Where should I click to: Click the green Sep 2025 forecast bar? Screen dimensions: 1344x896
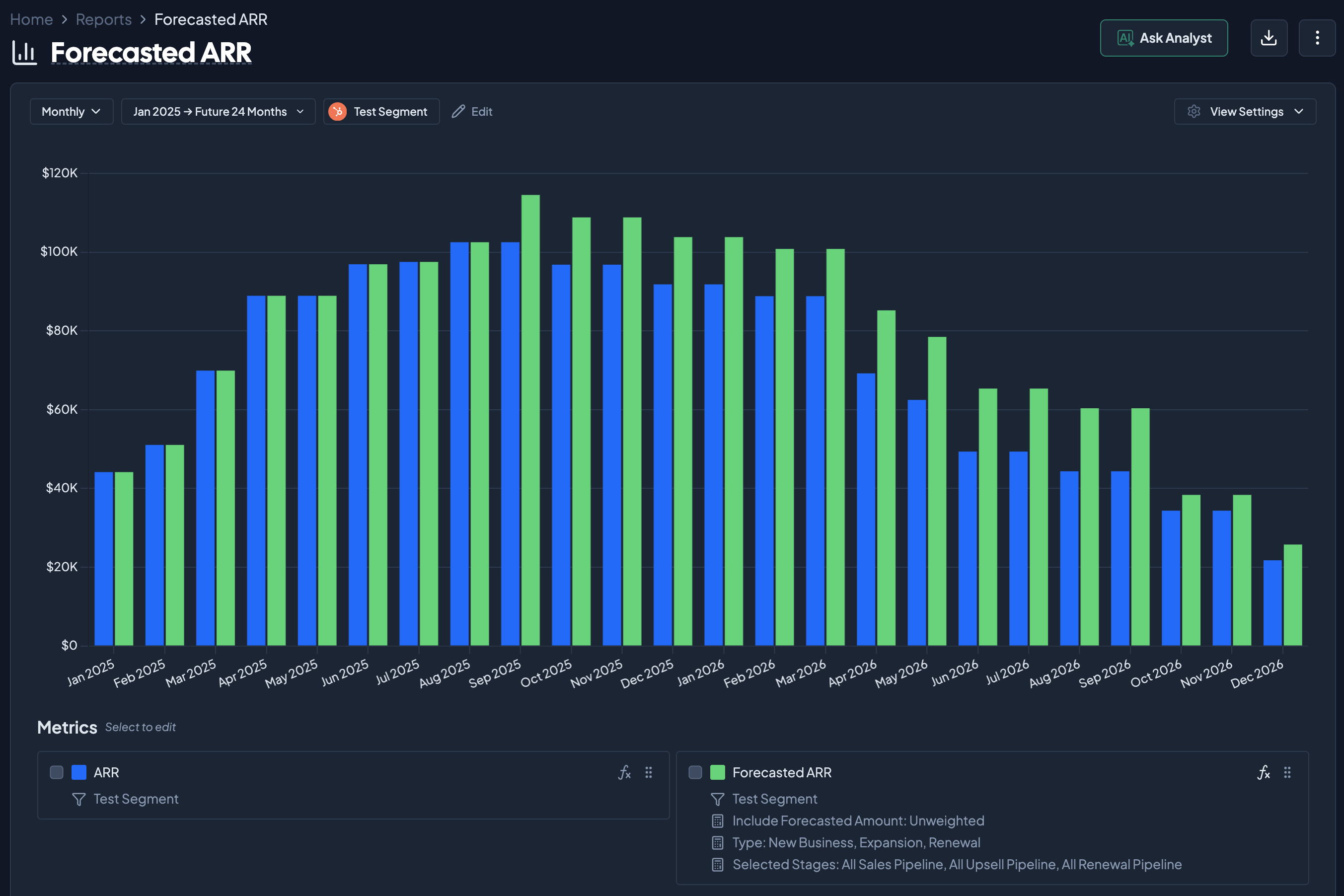coord(530,420)
